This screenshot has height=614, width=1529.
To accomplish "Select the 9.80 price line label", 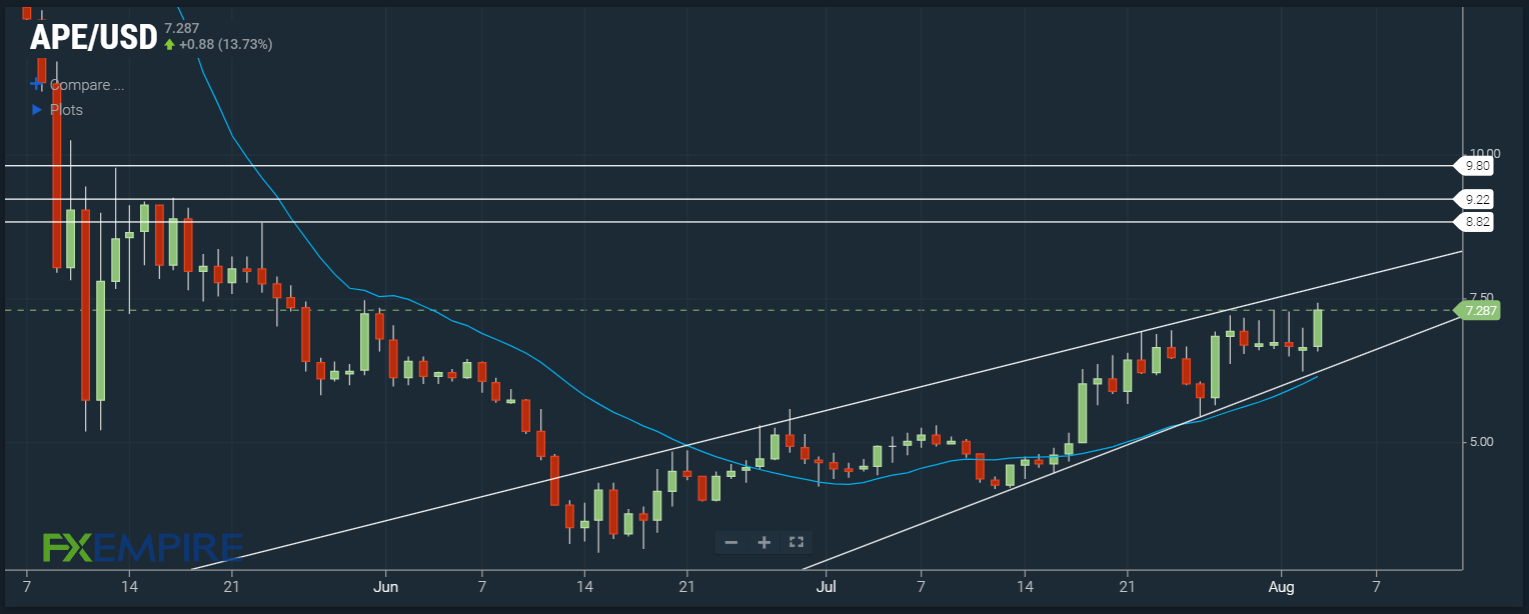I will [x=1472, y=165].
